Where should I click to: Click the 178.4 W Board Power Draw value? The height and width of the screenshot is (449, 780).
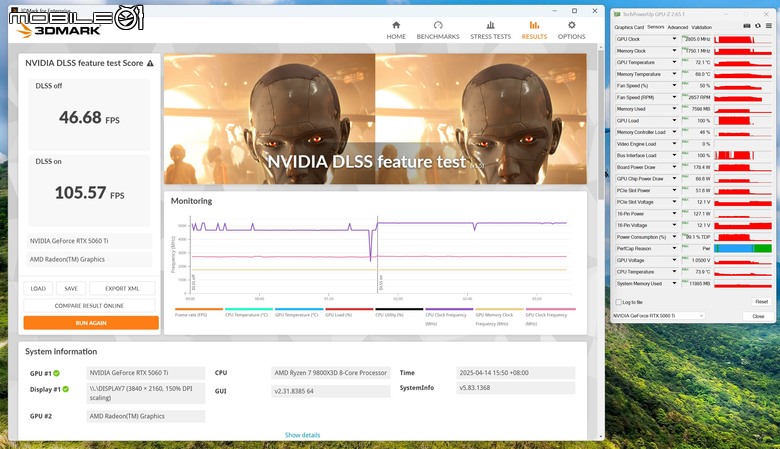click(701, 167)
